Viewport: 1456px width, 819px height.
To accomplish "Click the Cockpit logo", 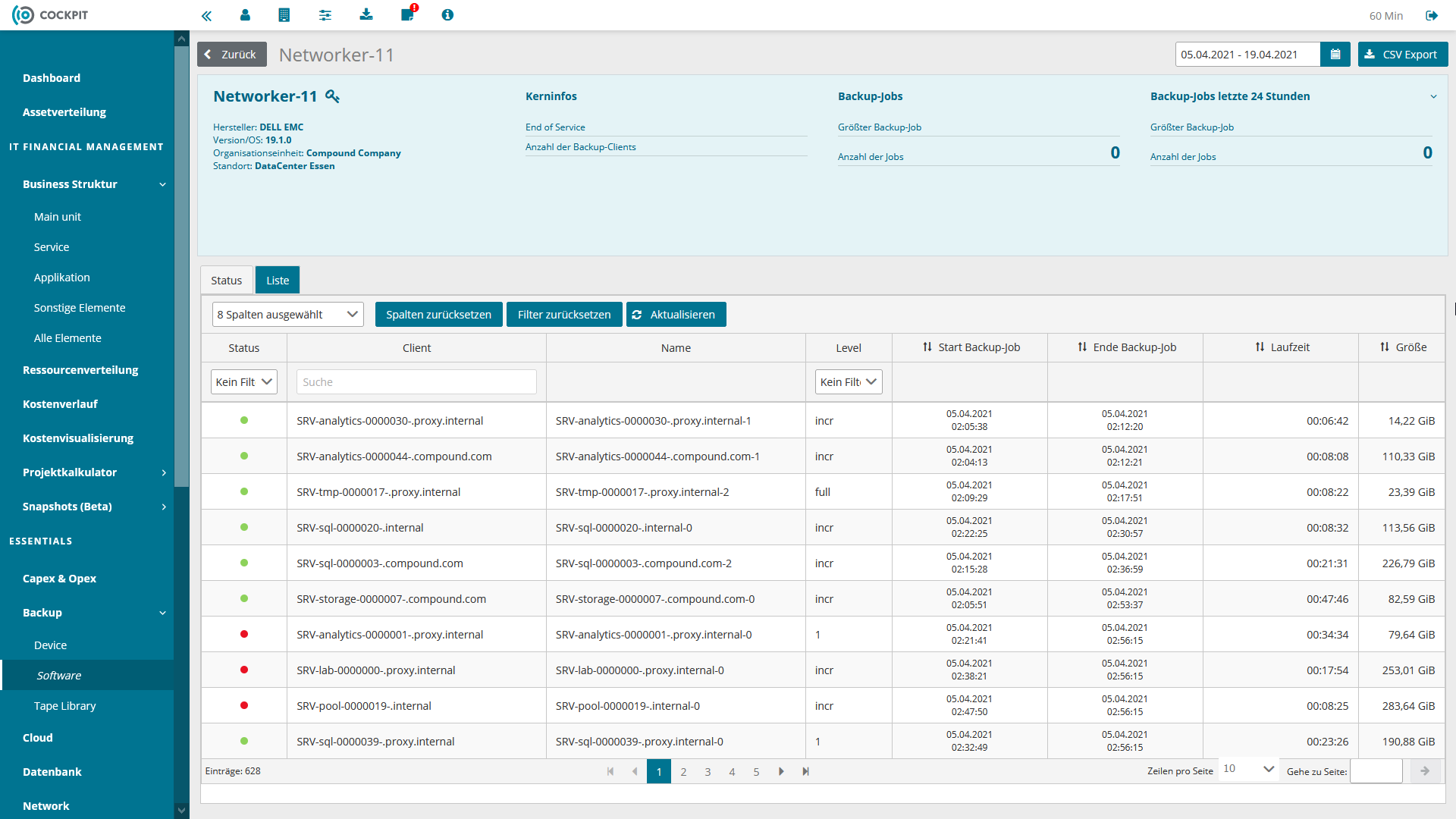I will coord(50,15).
